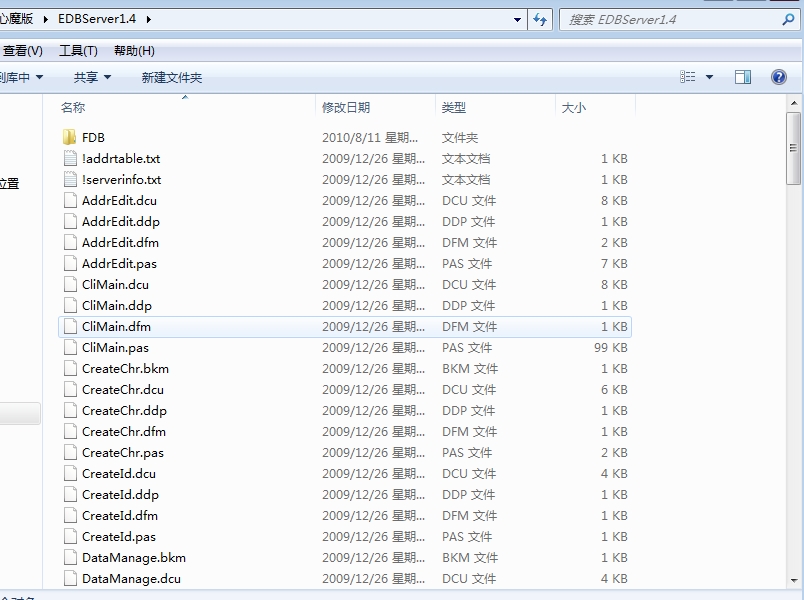
Task: Open the 共享 dropdown menu
Action: (92, 77)
